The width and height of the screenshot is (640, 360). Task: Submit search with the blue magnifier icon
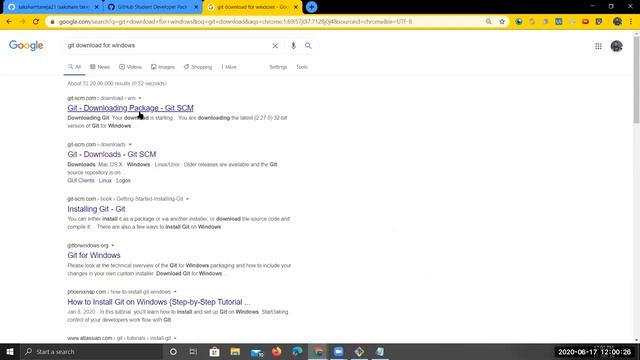coord(308,46)
